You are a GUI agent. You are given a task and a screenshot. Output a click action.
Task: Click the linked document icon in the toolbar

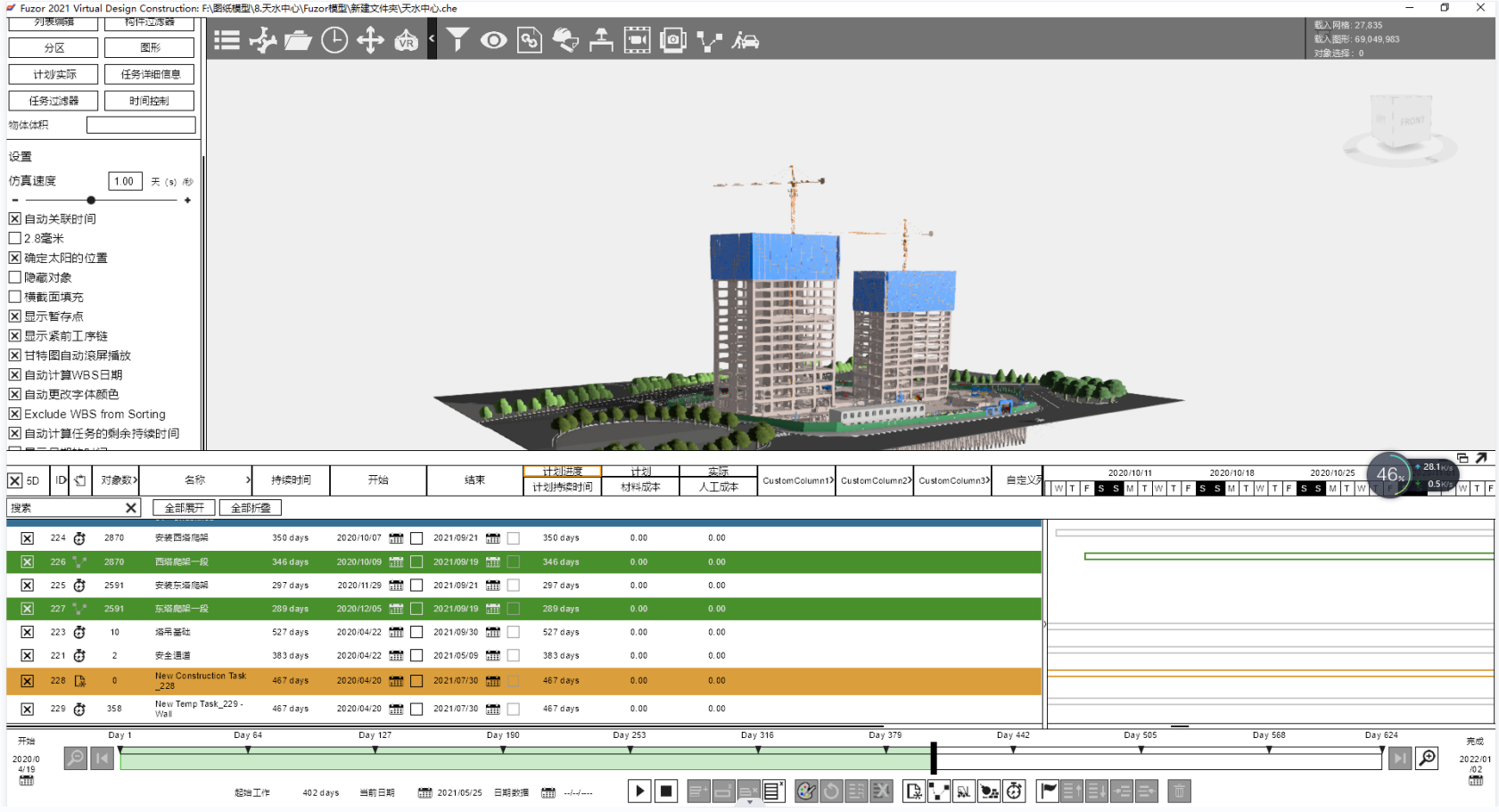coord(530,40)
